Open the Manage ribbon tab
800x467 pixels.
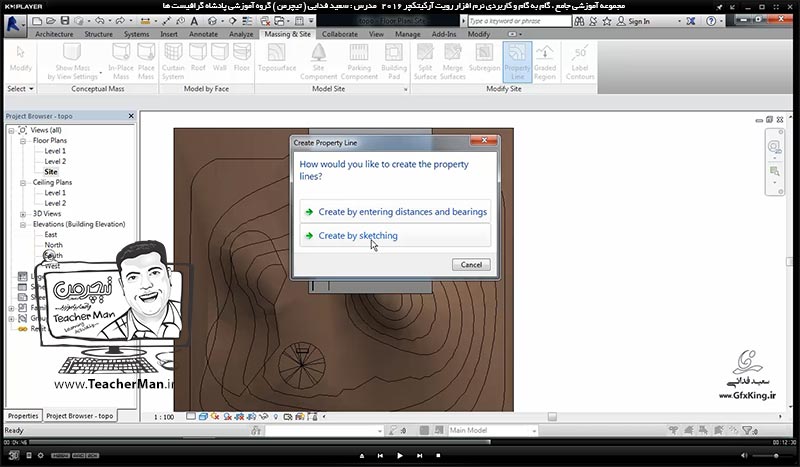click(x=408, y=34)
